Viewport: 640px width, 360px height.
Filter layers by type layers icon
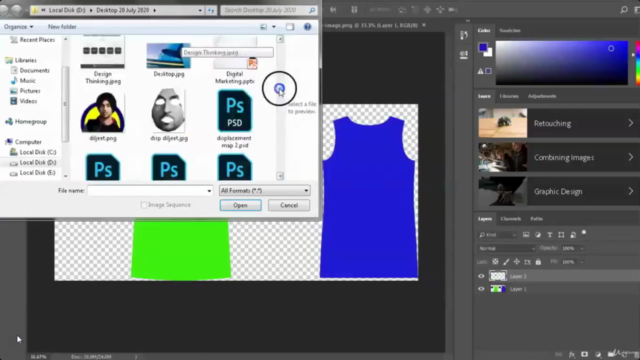[x=549, y=235]
